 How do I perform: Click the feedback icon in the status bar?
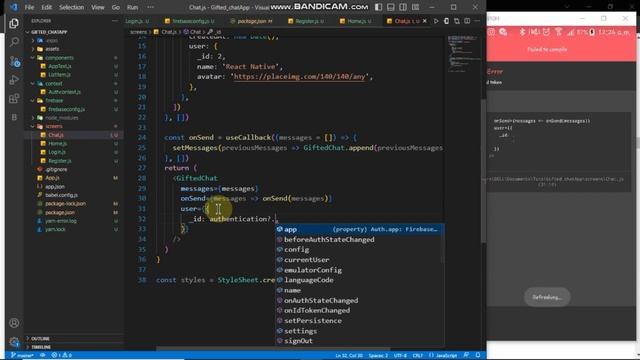tap(467, 355)
